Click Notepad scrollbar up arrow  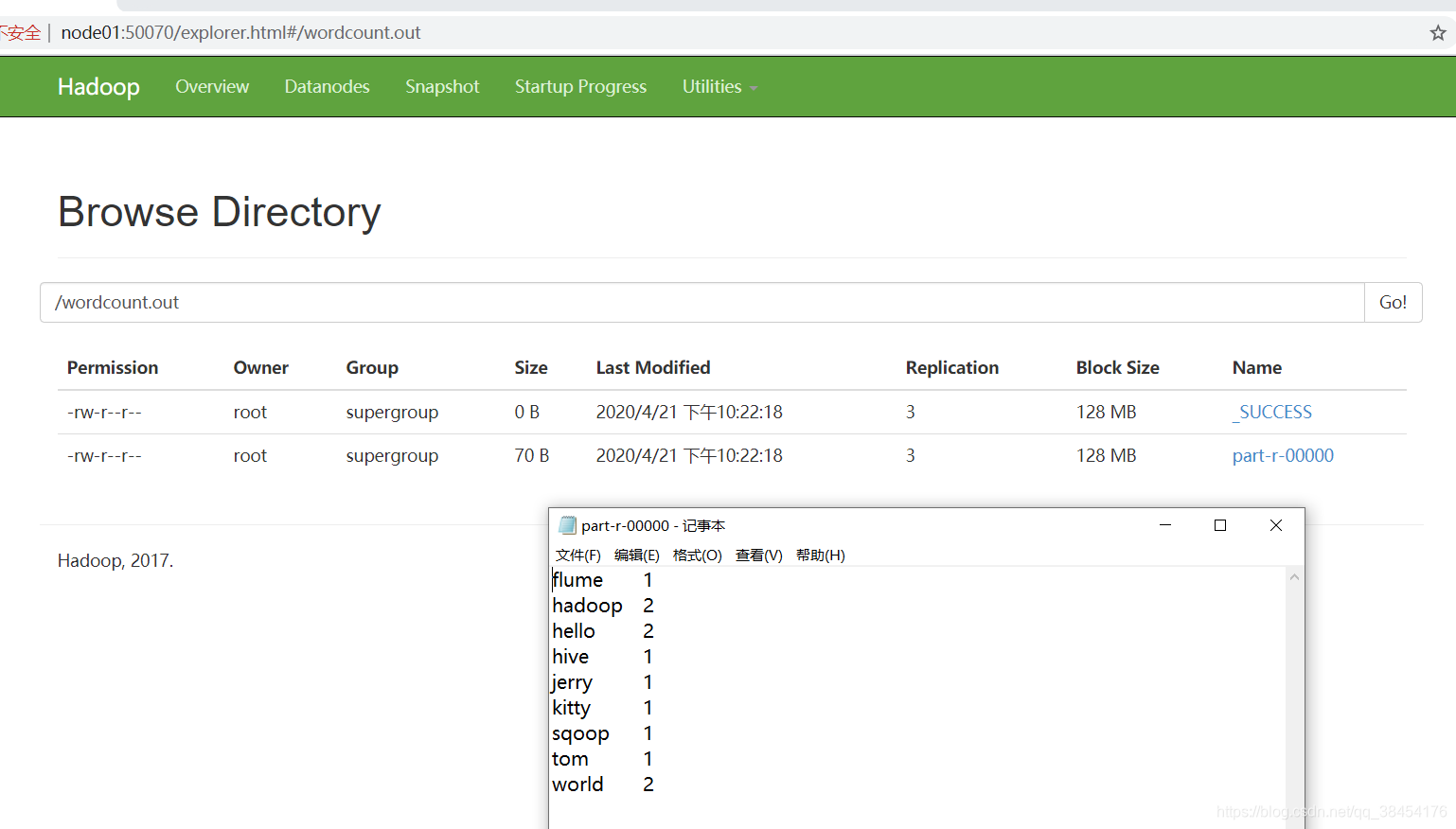click(1294, 576)
